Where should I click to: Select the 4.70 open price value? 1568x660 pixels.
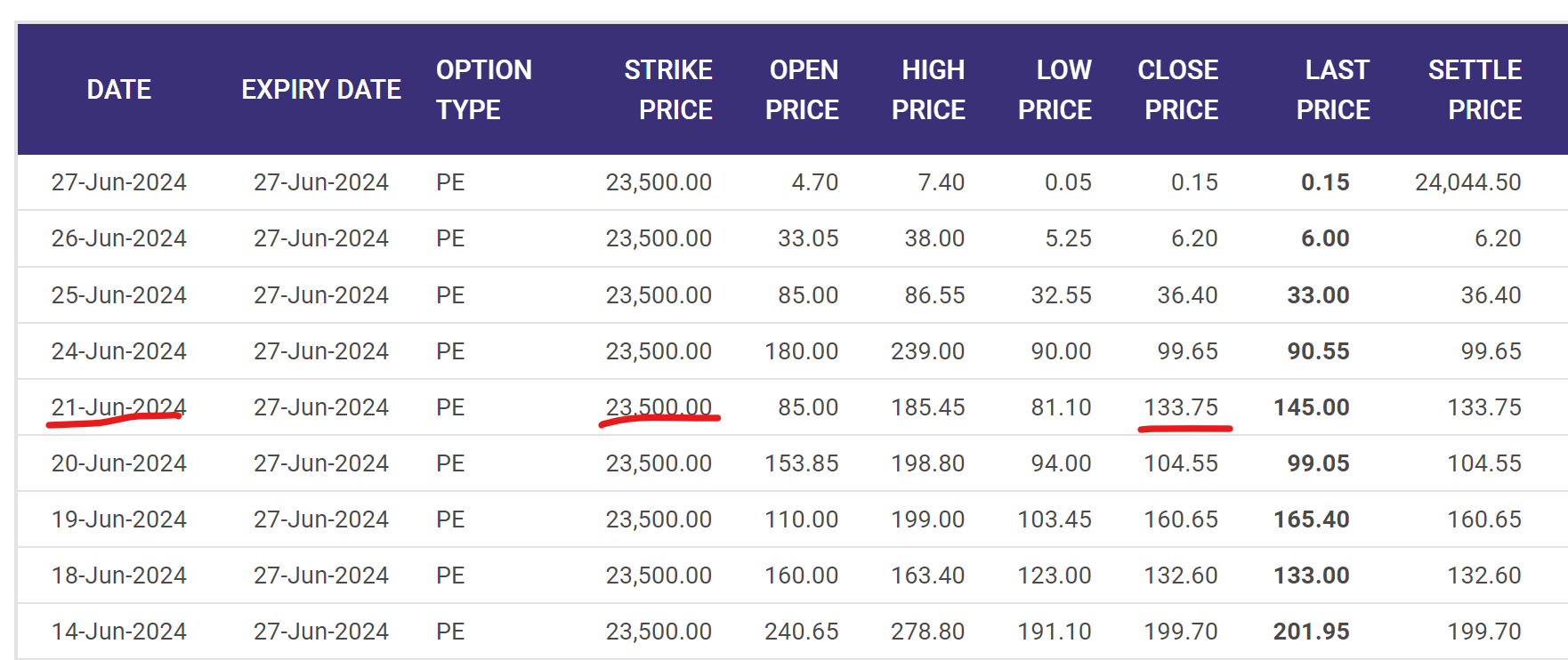pyautogui.click(x=815, y=182)
